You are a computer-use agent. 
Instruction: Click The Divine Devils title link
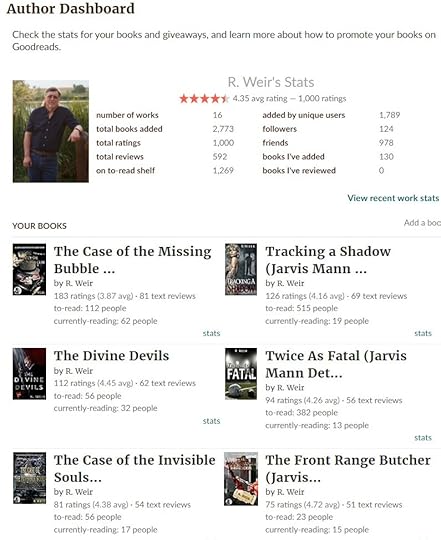[x=112, y=356]
